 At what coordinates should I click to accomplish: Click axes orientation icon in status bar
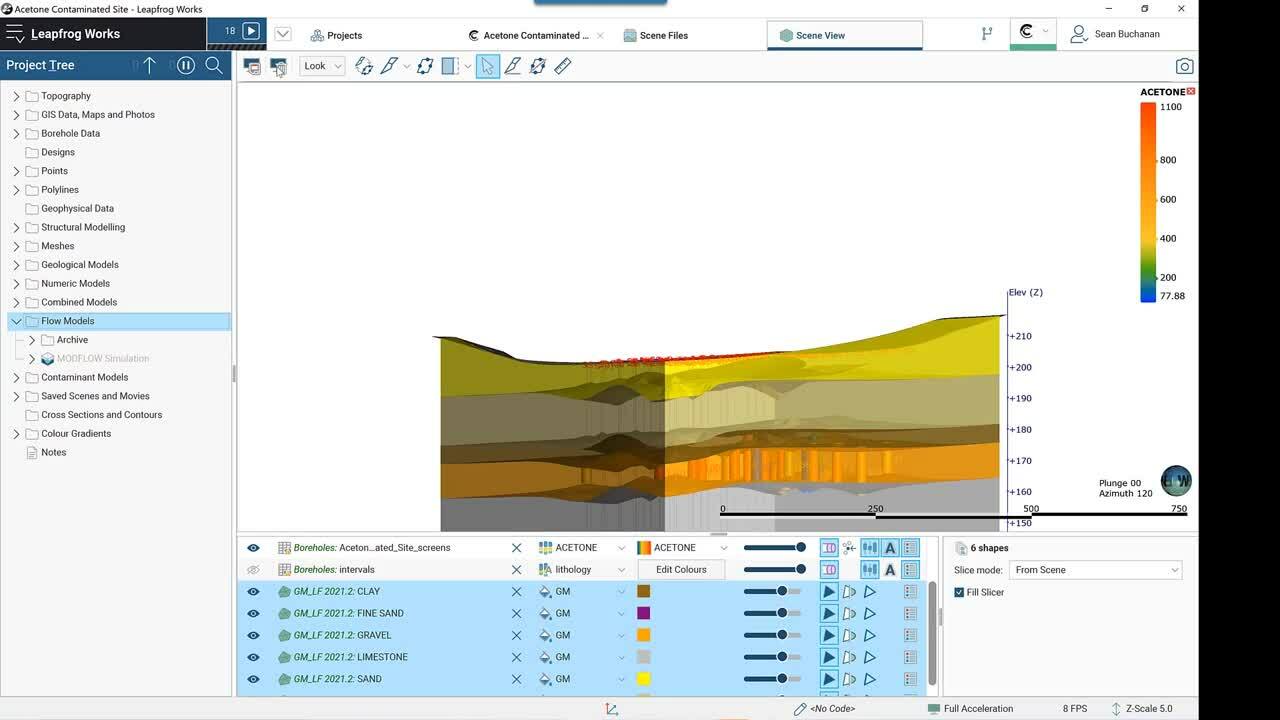[611, 709]
